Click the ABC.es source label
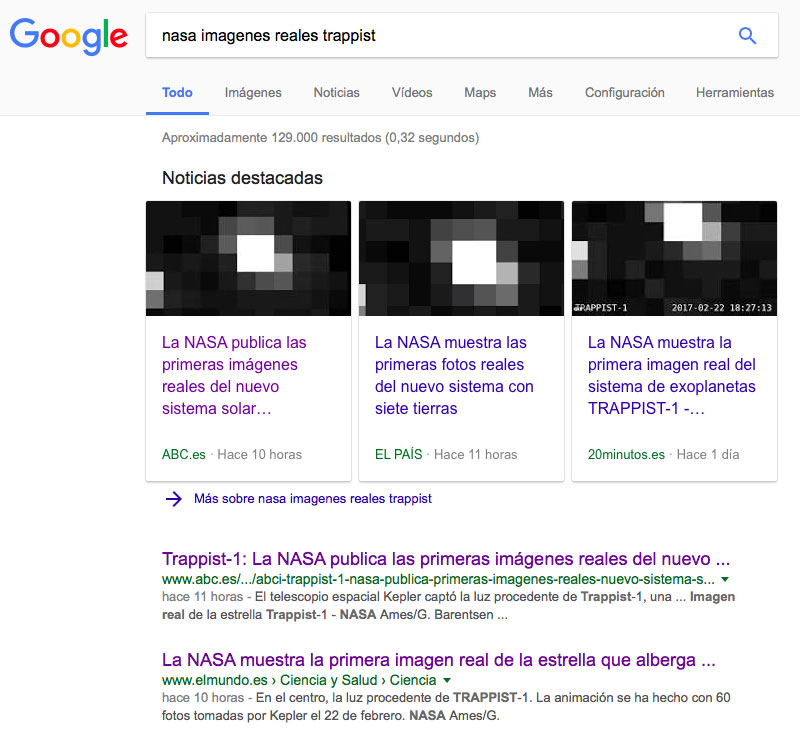The image size is (800, 736). 184,454
